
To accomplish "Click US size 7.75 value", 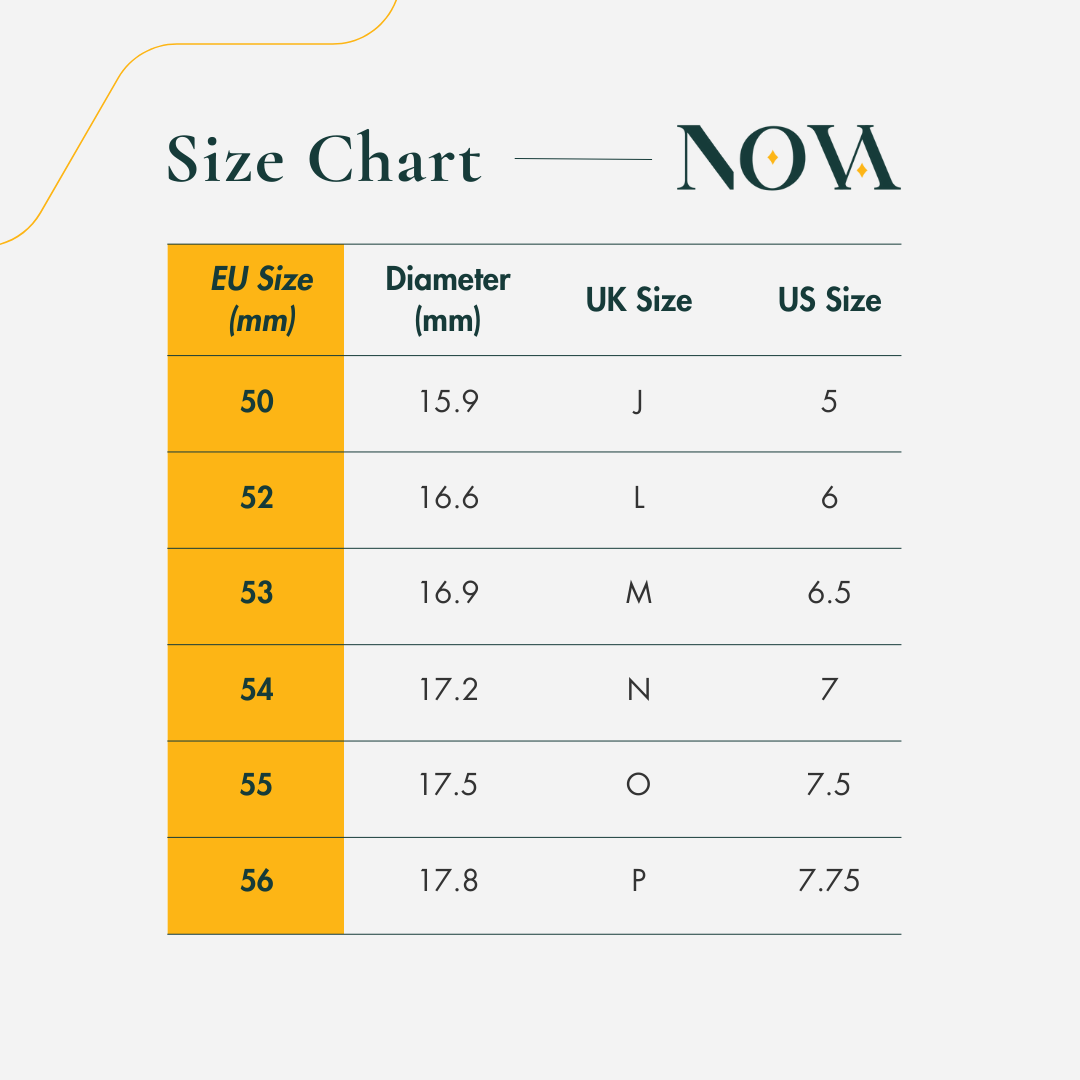I will point(829,880).
